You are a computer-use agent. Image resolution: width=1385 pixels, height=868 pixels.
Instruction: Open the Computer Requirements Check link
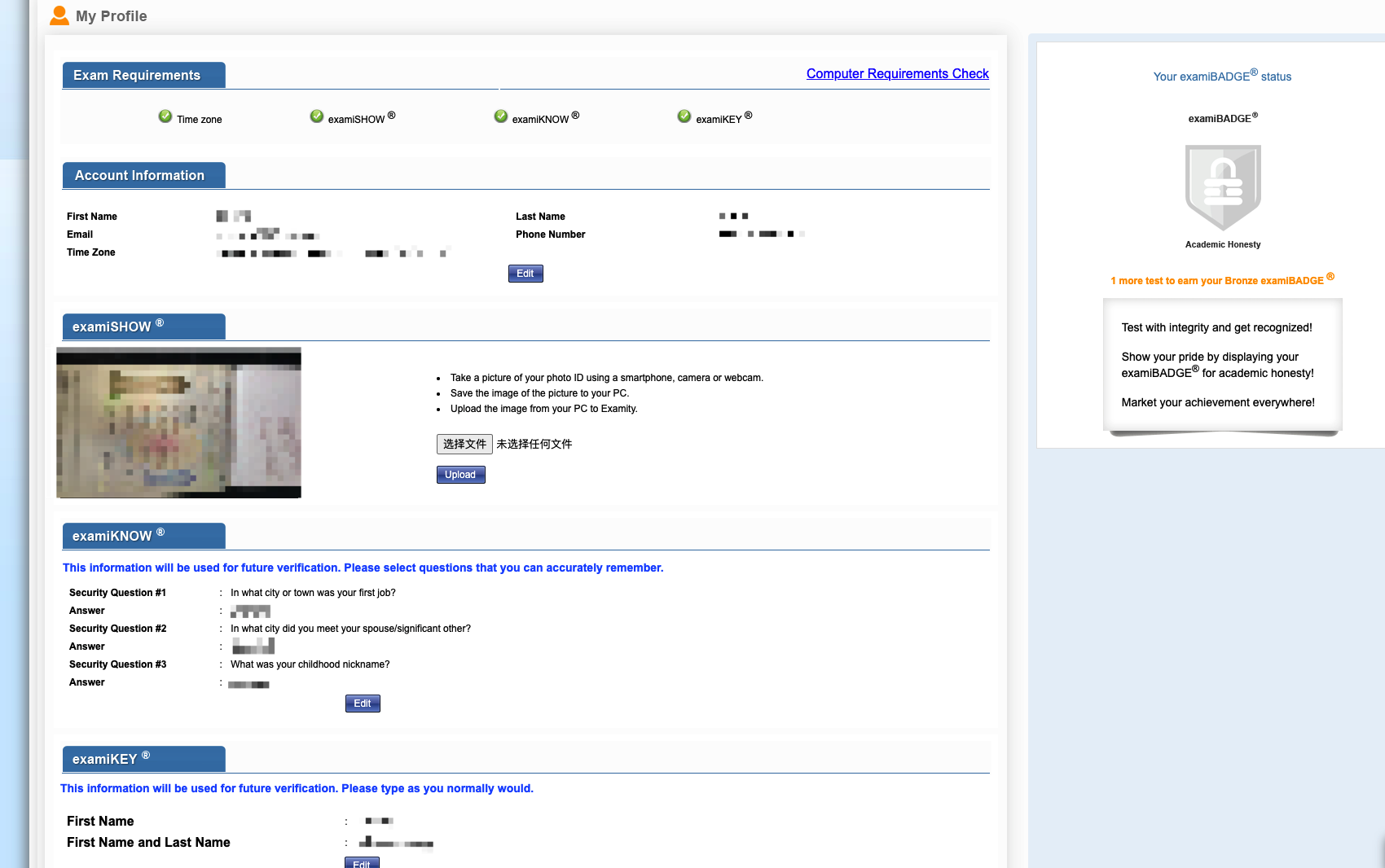pos(898,73)
